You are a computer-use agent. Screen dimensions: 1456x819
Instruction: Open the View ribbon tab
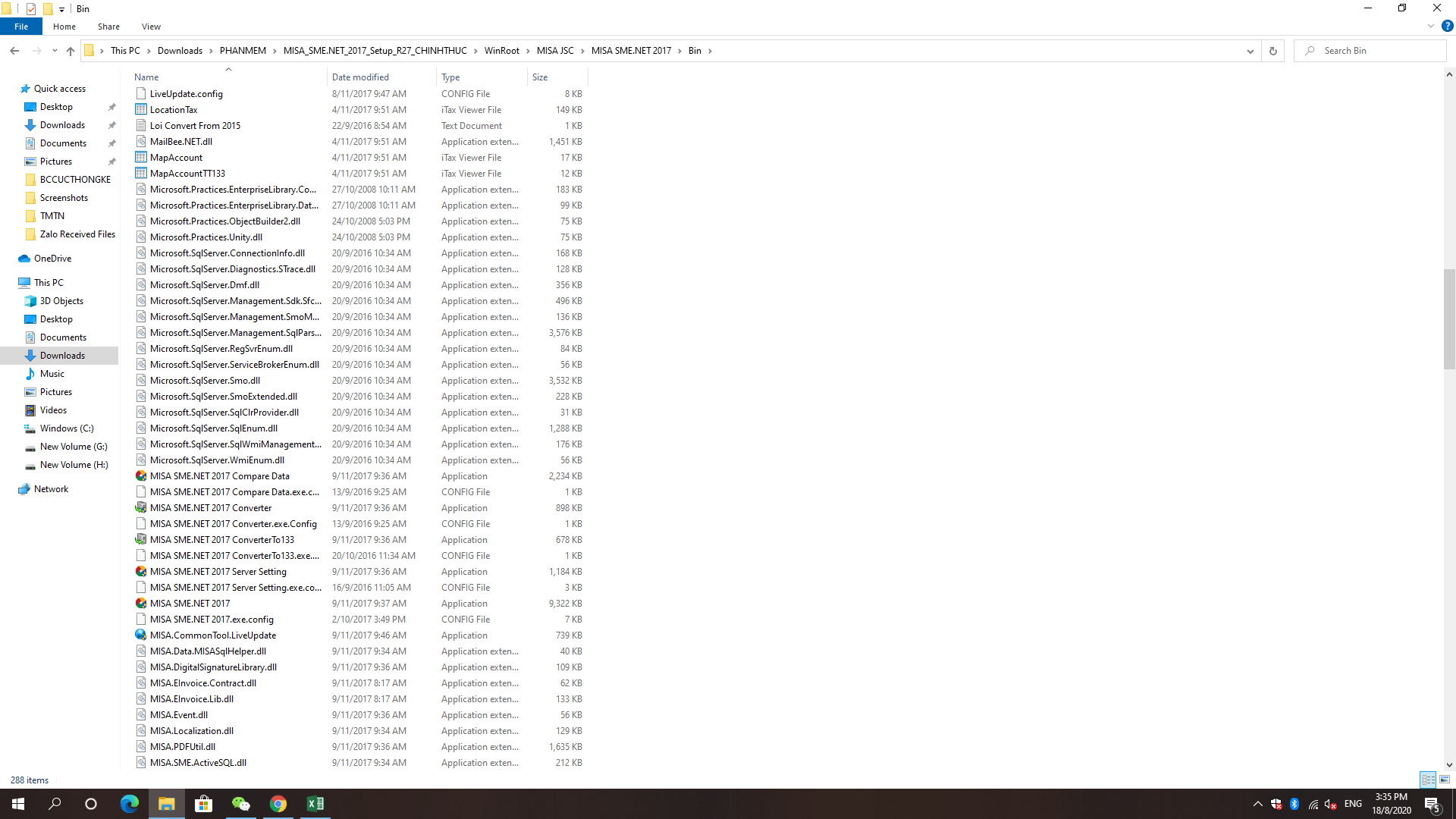coord(151,27)
